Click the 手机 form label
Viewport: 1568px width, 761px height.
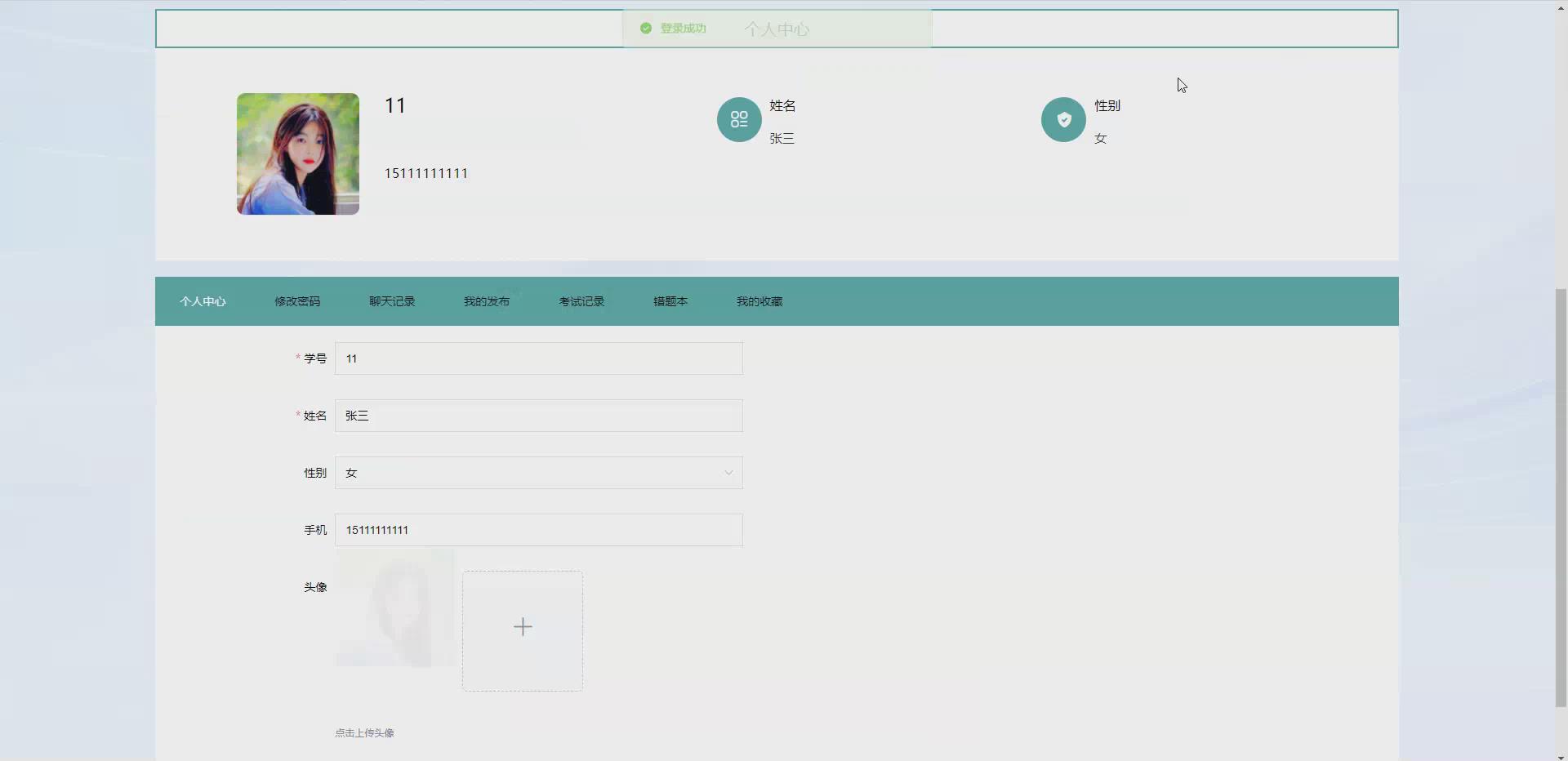tap(315, 530)
